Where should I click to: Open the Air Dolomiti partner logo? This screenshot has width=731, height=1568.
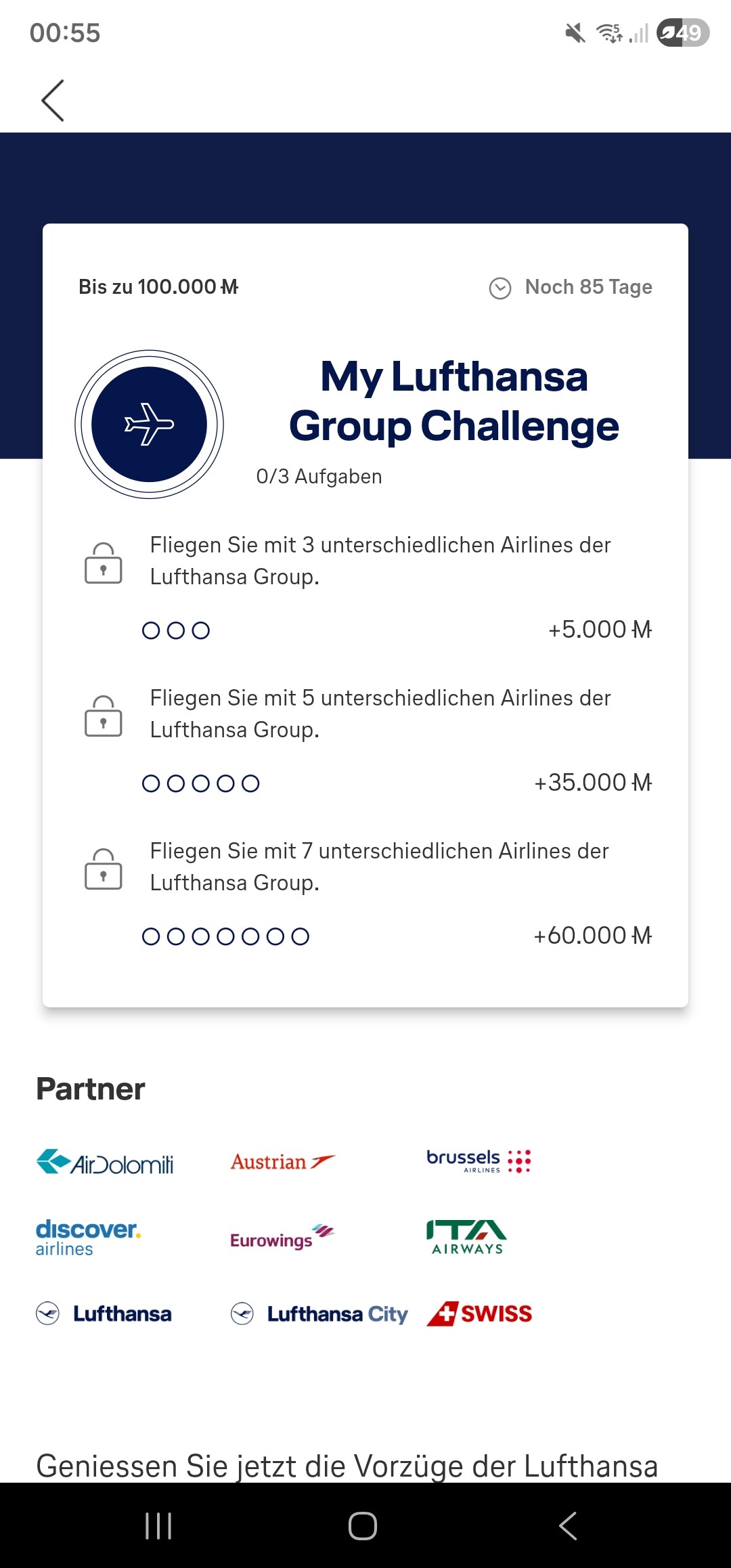pos(105,1162)
